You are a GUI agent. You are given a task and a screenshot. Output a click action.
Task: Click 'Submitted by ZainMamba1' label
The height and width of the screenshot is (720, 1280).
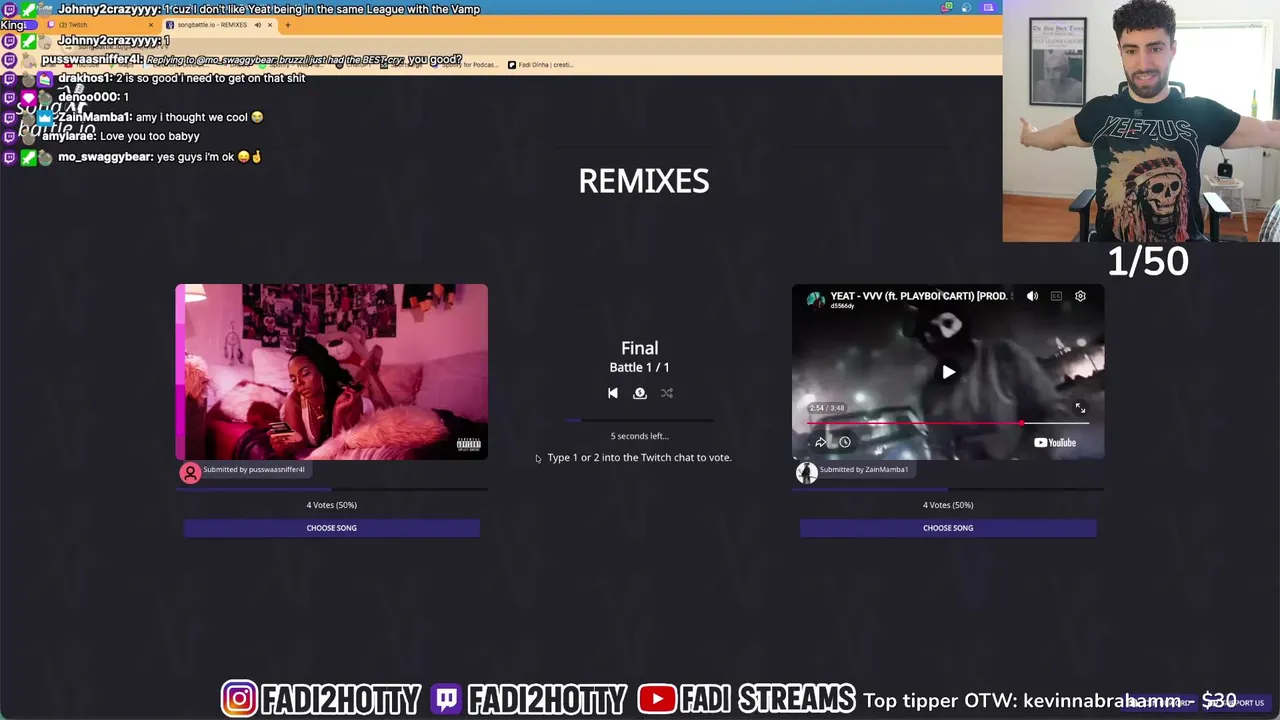(x=864, y=469)
